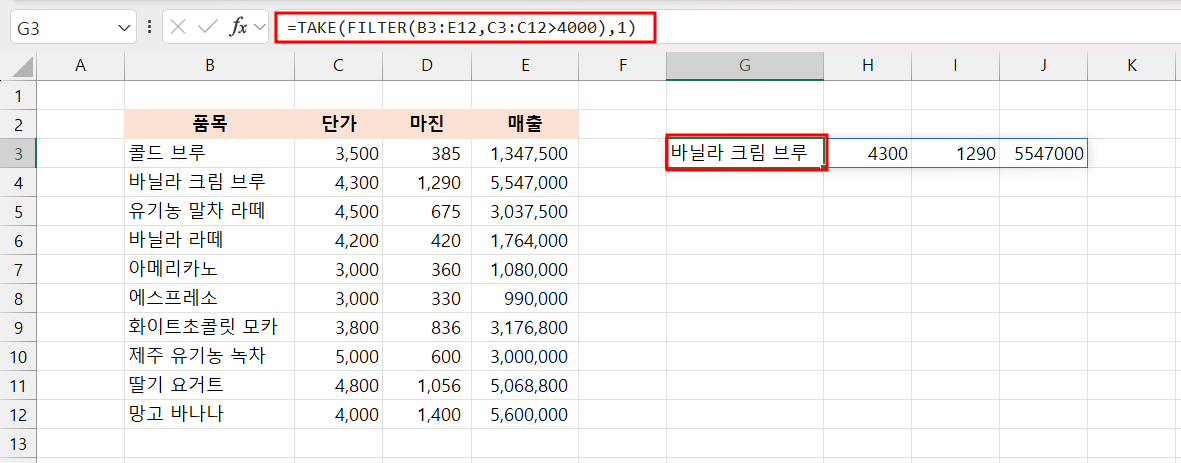The width and height of the screenshot is (1181, 463).
Task: Click cell 딸기 요거트
Action: (209, 384)
